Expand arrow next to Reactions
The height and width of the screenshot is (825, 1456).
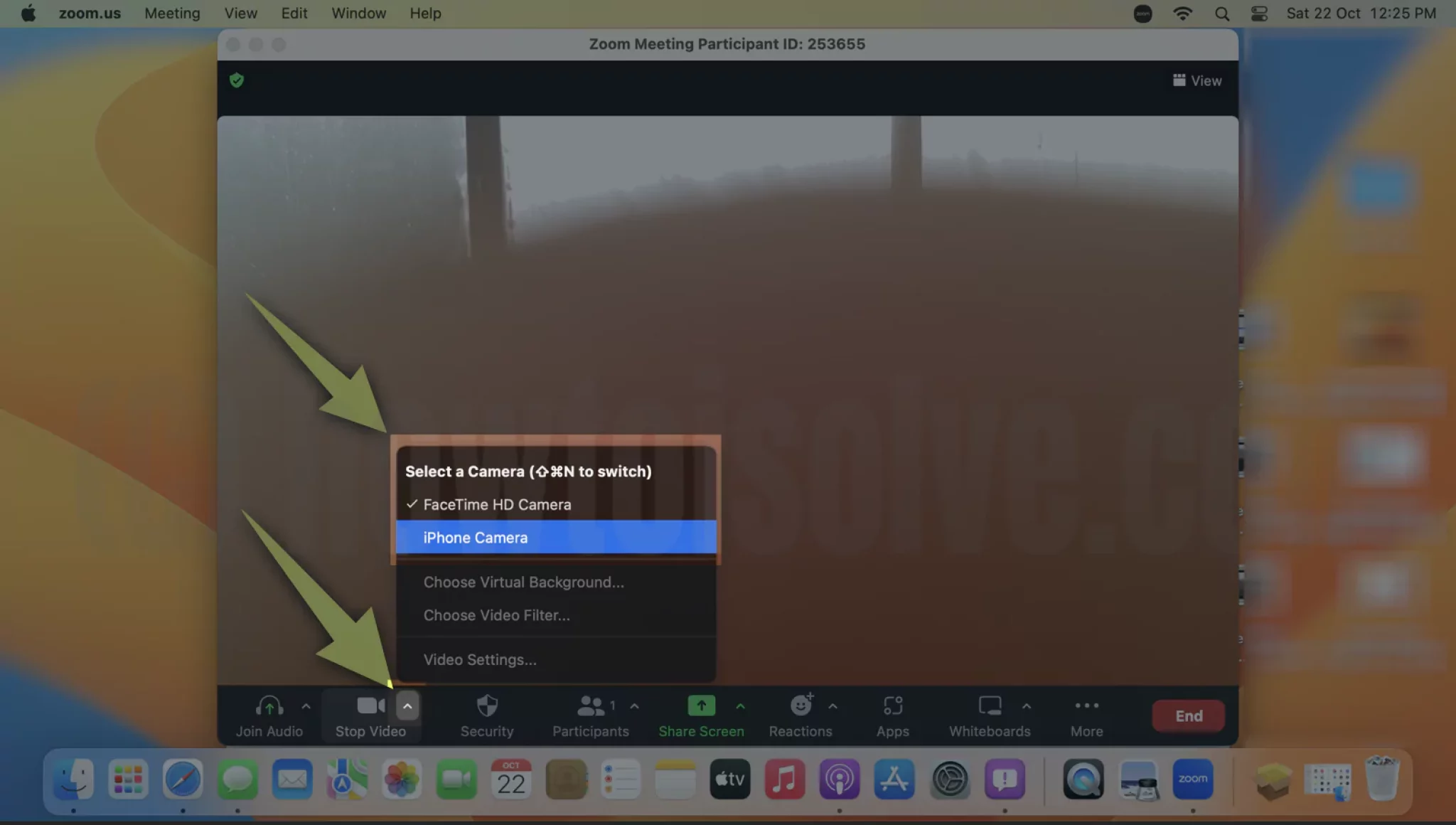point(833,706)
